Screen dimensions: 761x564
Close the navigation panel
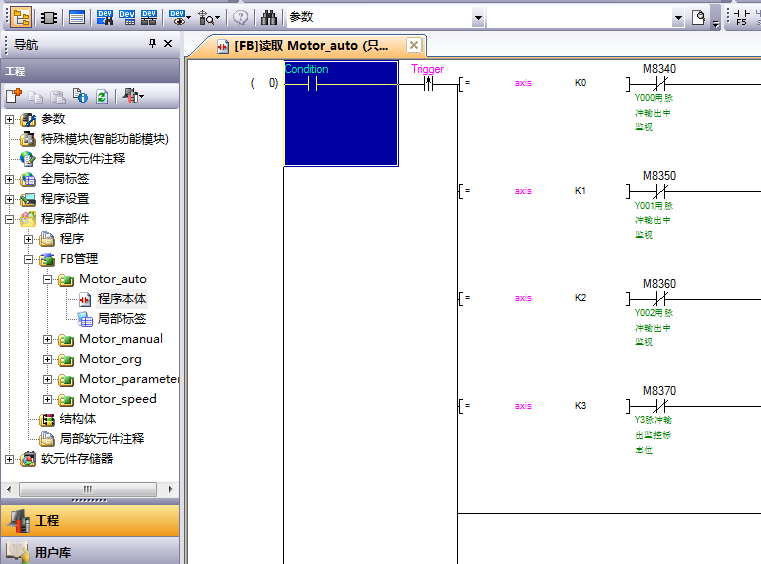[168, 43]
